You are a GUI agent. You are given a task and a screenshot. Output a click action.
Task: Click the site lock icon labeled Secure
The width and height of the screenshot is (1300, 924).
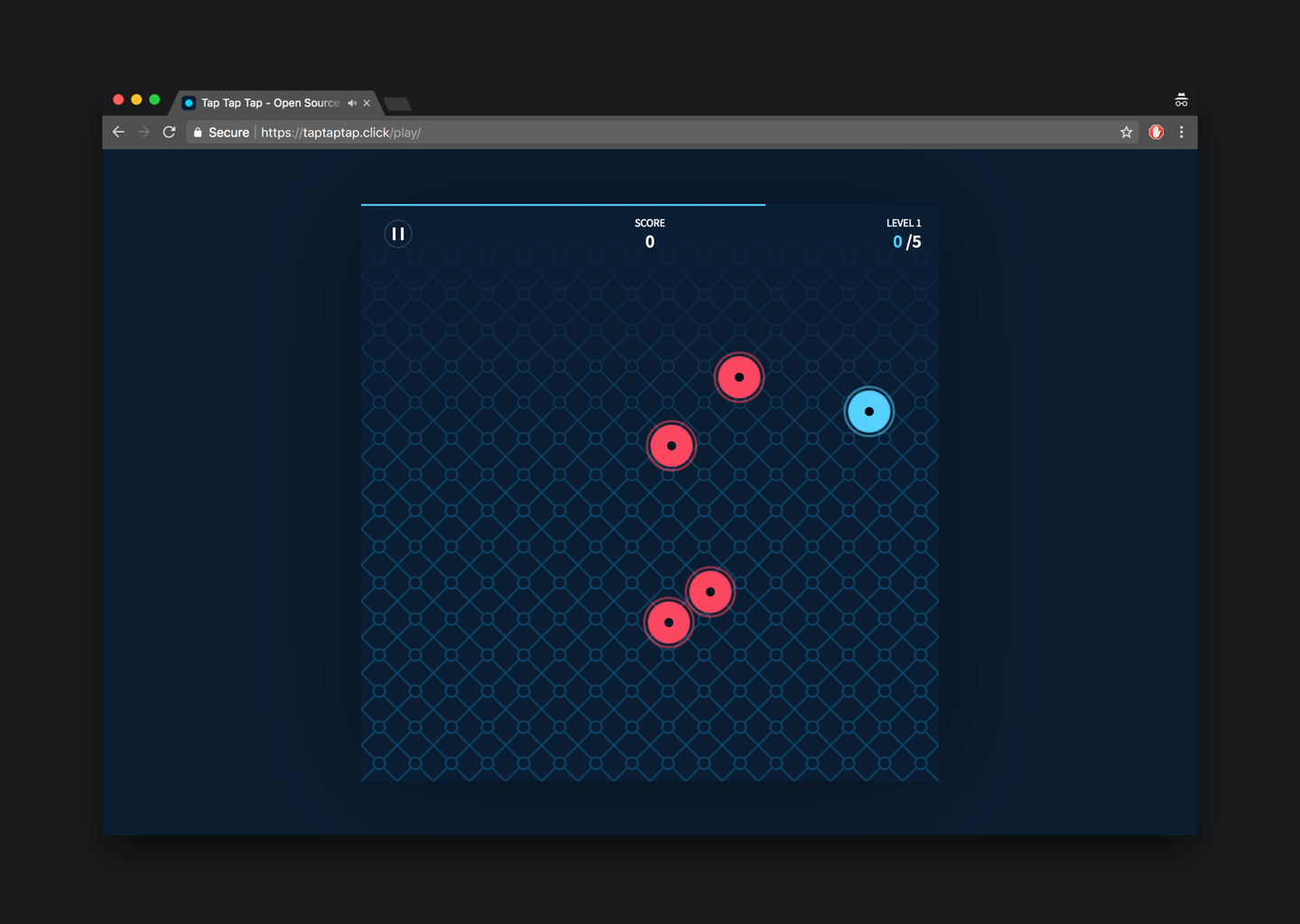tap(198, 132)
